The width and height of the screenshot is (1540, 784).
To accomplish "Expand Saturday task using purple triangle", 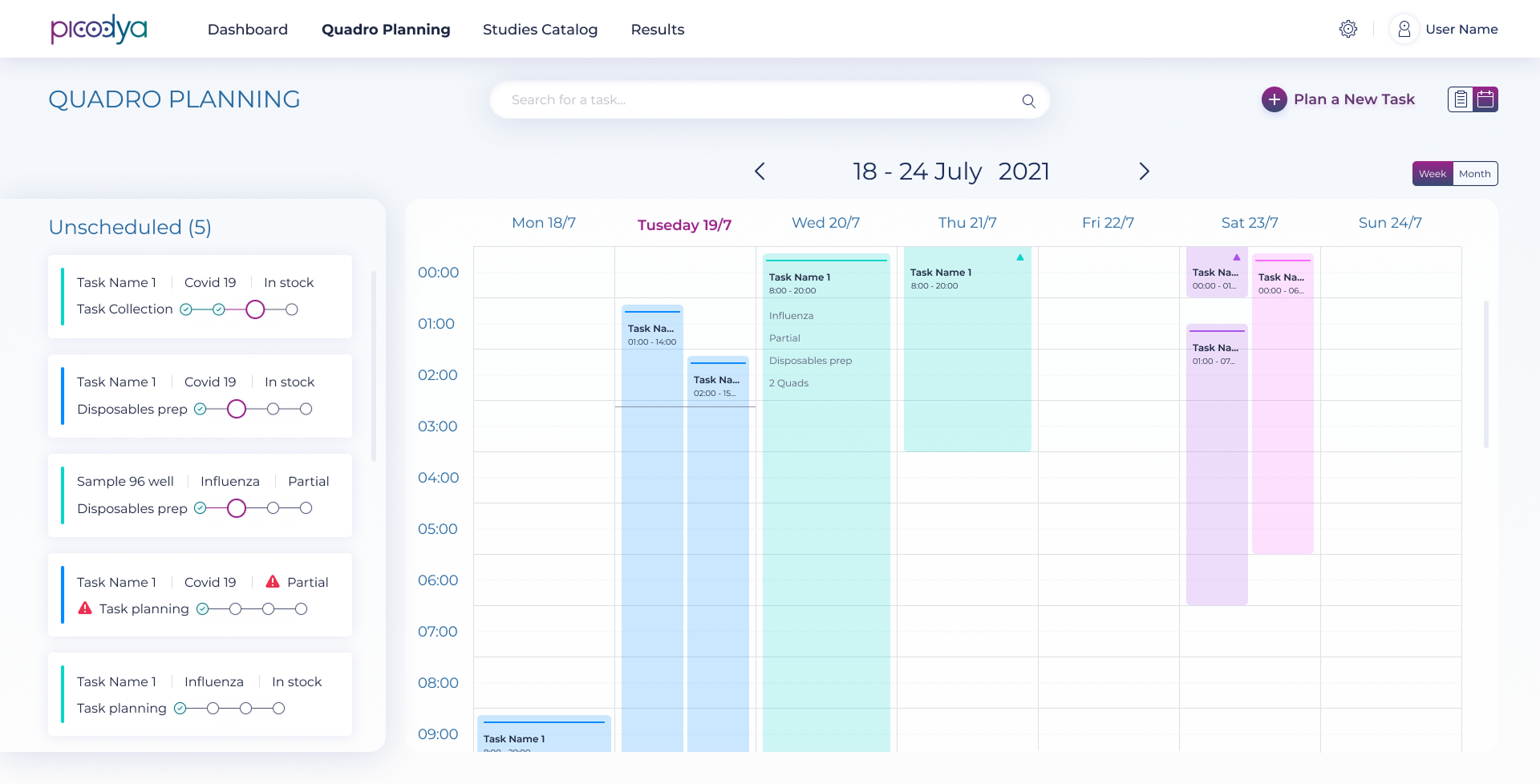I will (x=1236, y=258).
